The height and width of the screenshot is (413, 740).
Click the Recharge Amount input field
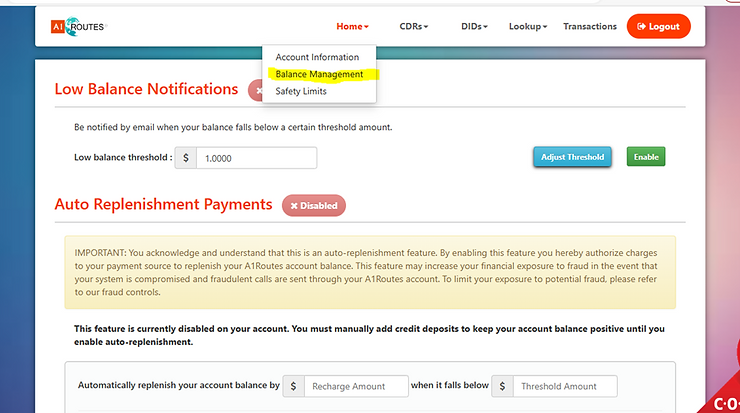[356, 386]
